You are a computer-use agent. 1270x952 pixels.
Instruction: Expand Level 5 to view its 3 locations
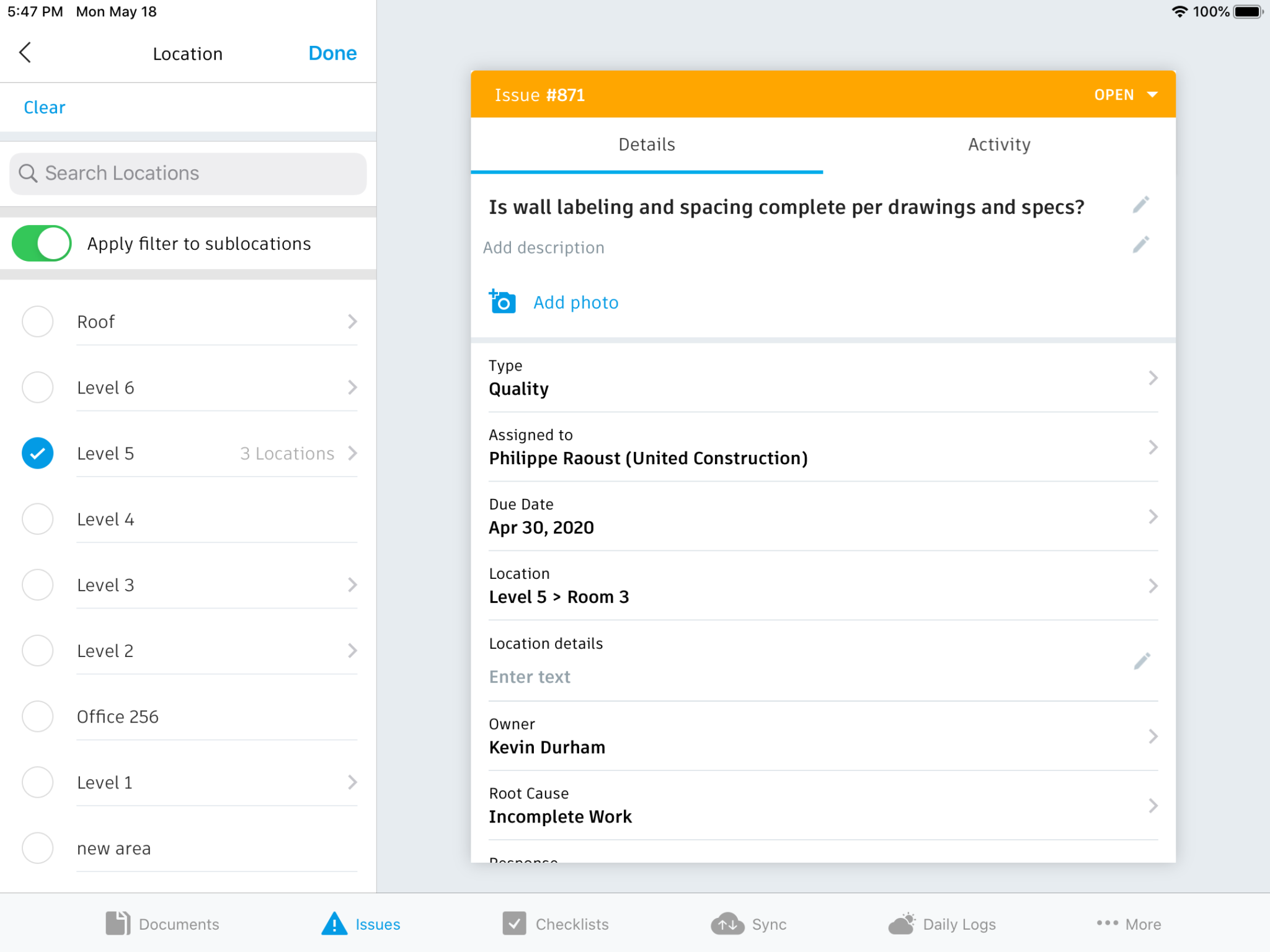coord(352,453)
